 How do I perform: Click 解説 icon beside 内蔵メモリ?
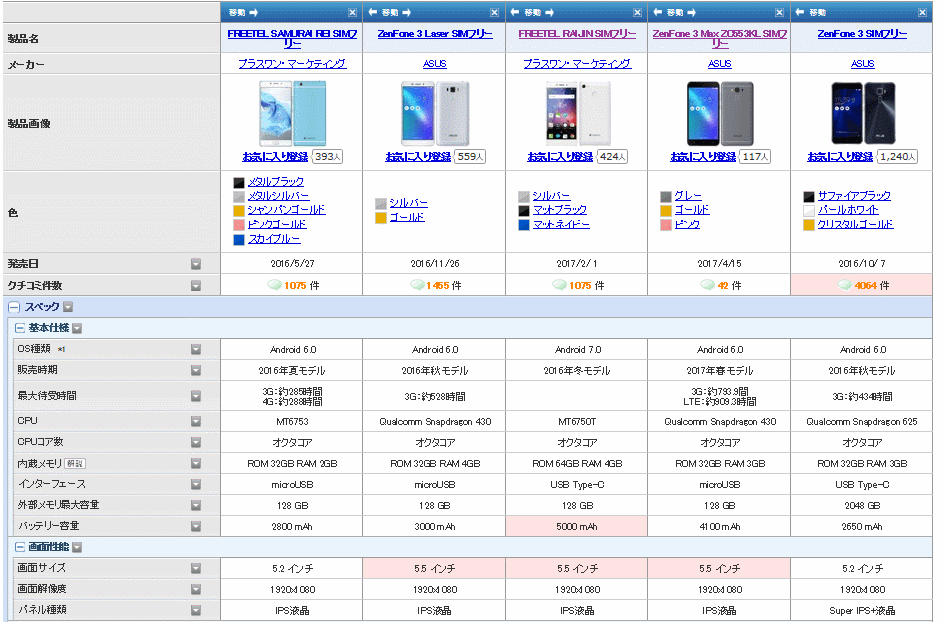tap(75, 463)
